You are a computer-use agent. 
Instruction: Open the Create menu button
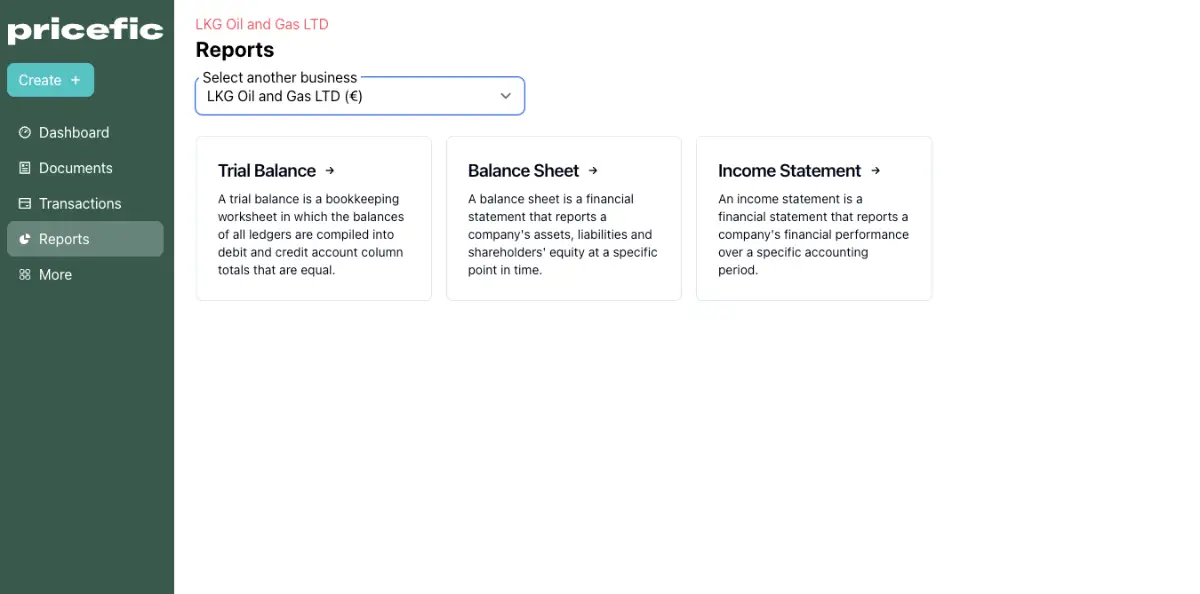point(50,80)
